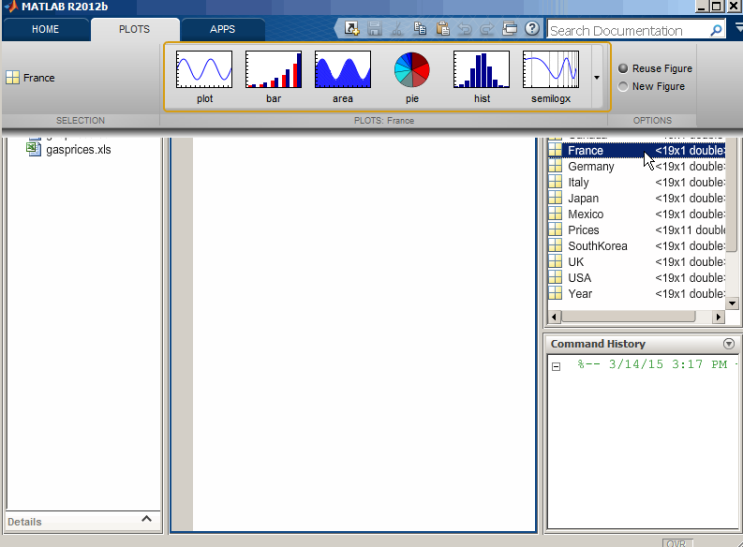
Task: Click the Italy variable in workspace
Action: [x=636, y=182]
